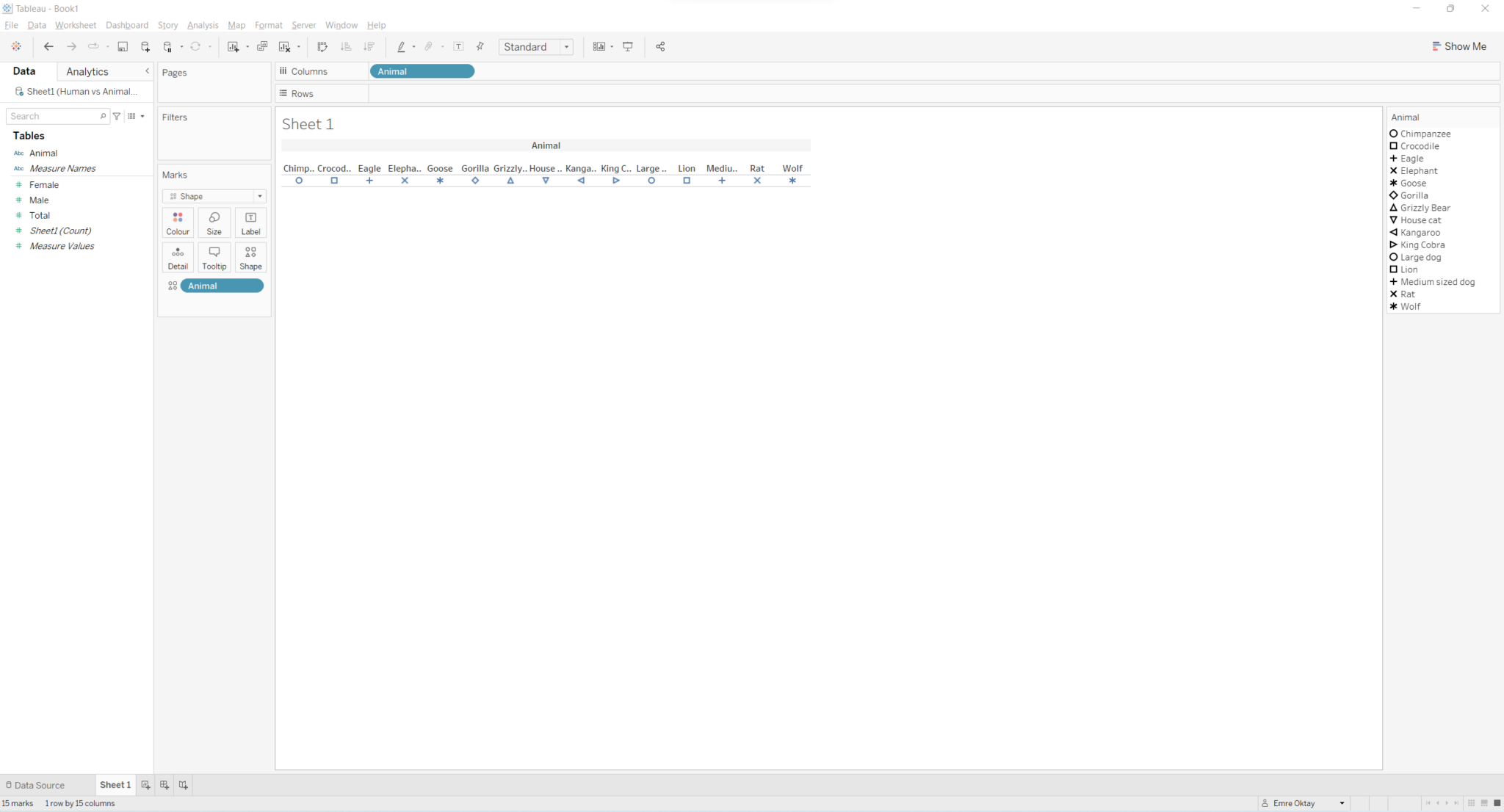Click the Show Mark Labels icon
The width and height of the screenshot is (1504, 812).
(x=459, y=46)
